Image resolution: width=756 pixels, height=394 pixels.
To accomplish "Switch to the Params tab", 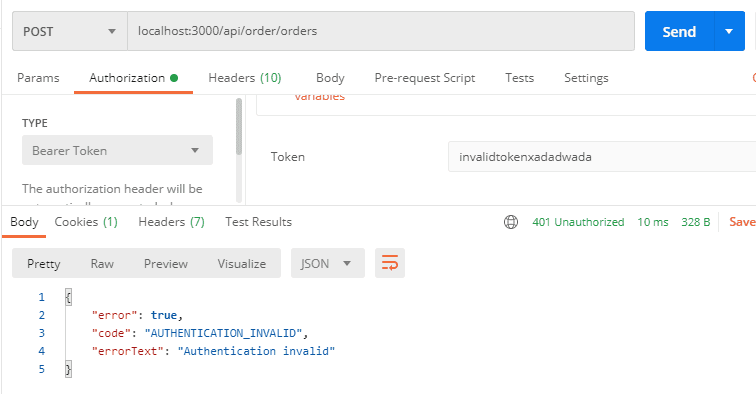I will 38,78.
